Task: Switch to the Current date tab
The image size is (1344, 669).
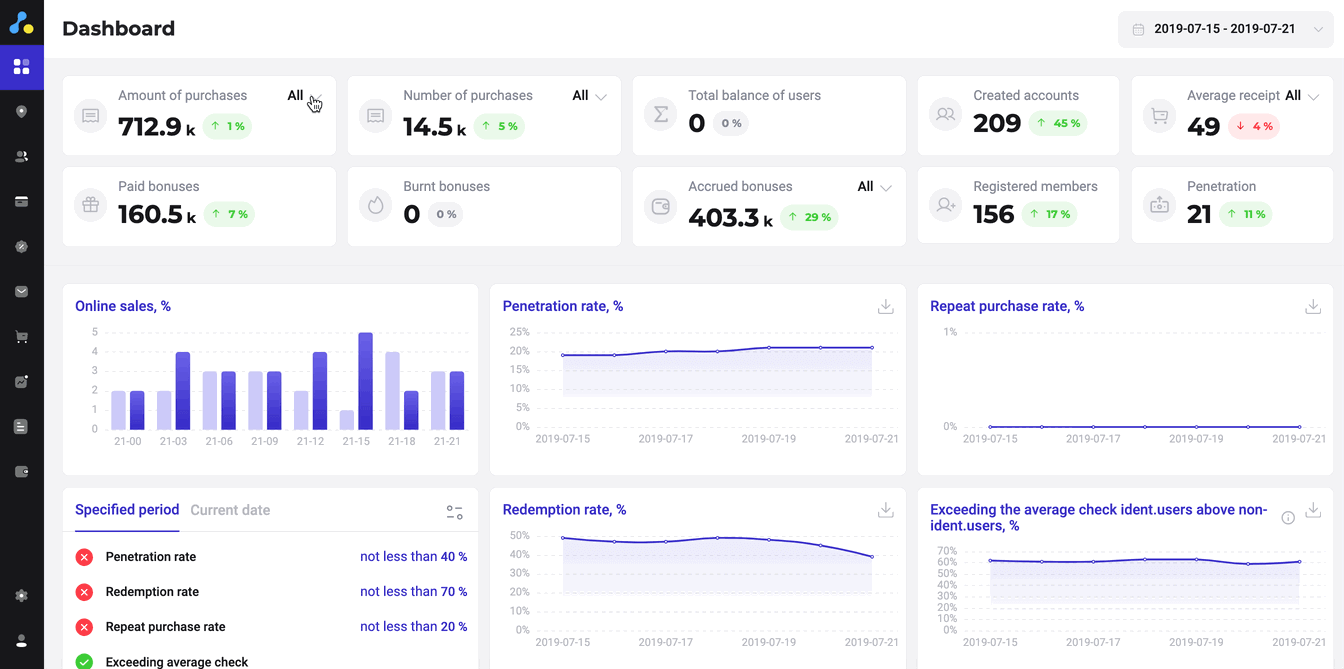Action: (230, 510)
